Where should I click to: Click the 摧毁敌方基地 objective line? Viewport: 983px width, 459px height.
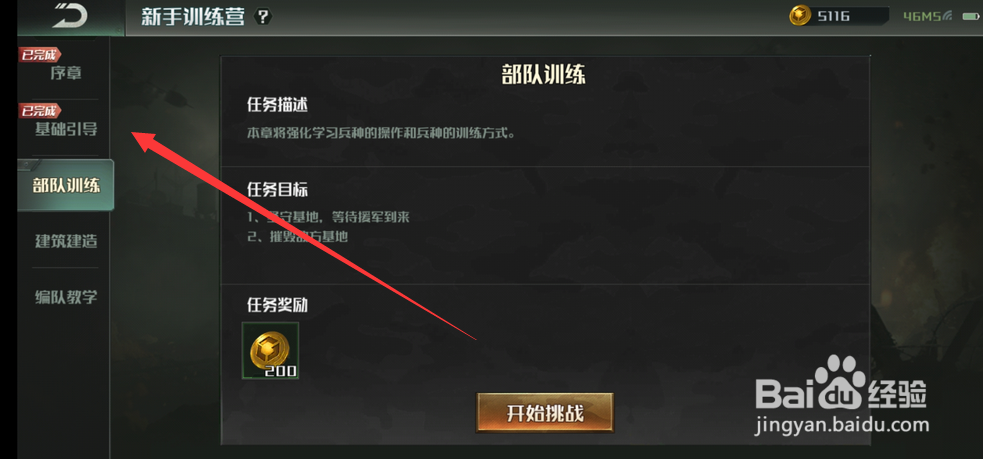click(x=297, y=237)
